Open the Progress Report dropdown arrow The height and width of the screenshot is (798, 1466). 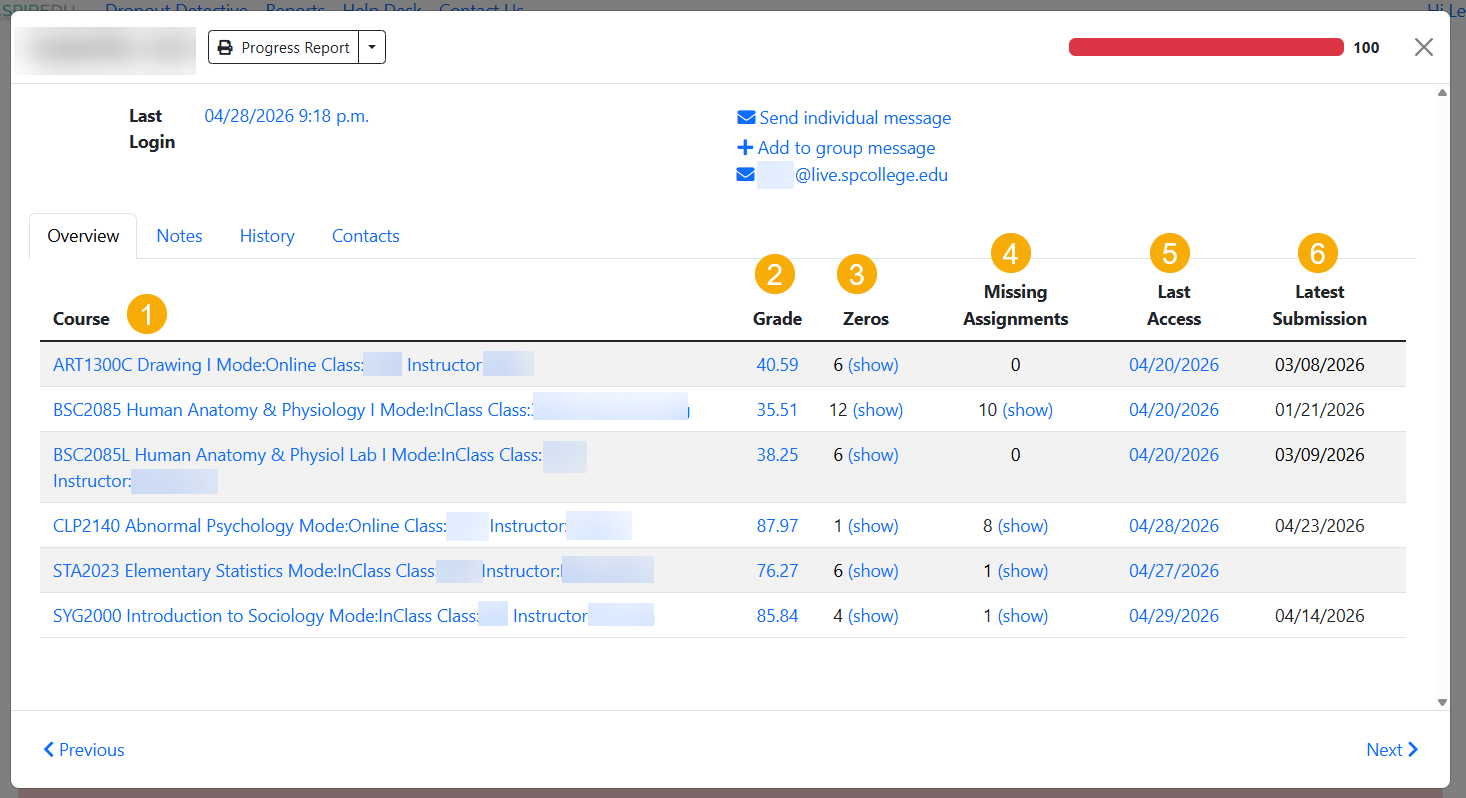tap(372, 47)
